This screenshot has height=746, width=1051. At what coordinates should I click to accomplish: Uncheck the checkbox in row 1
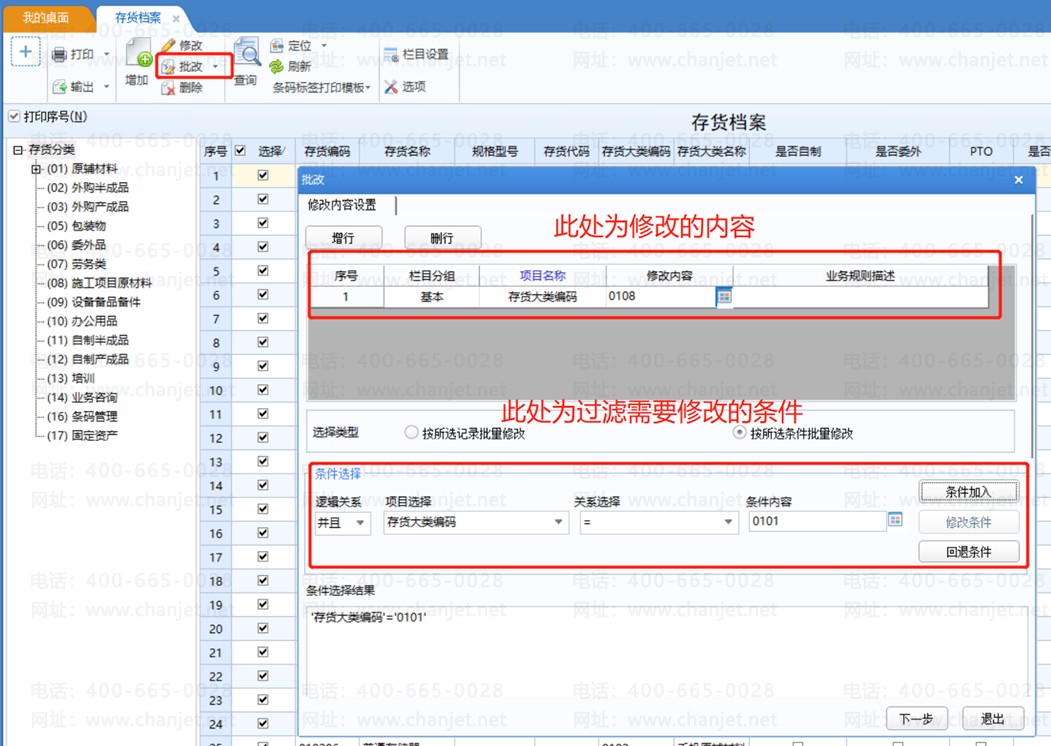click(x=263, y=175)
